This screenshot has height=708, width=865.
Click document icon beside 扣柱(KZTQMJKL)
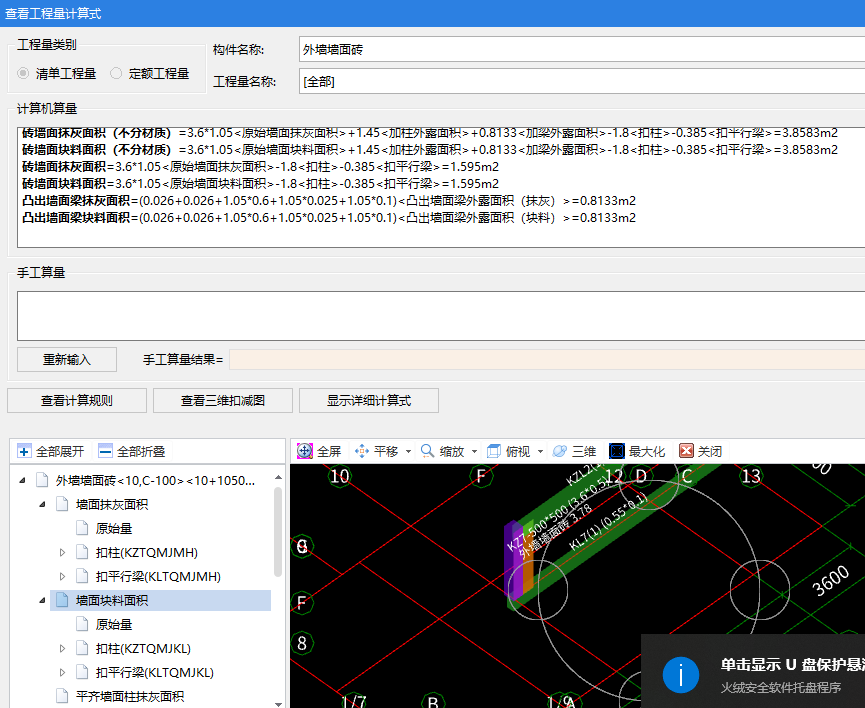pos(82,648)
